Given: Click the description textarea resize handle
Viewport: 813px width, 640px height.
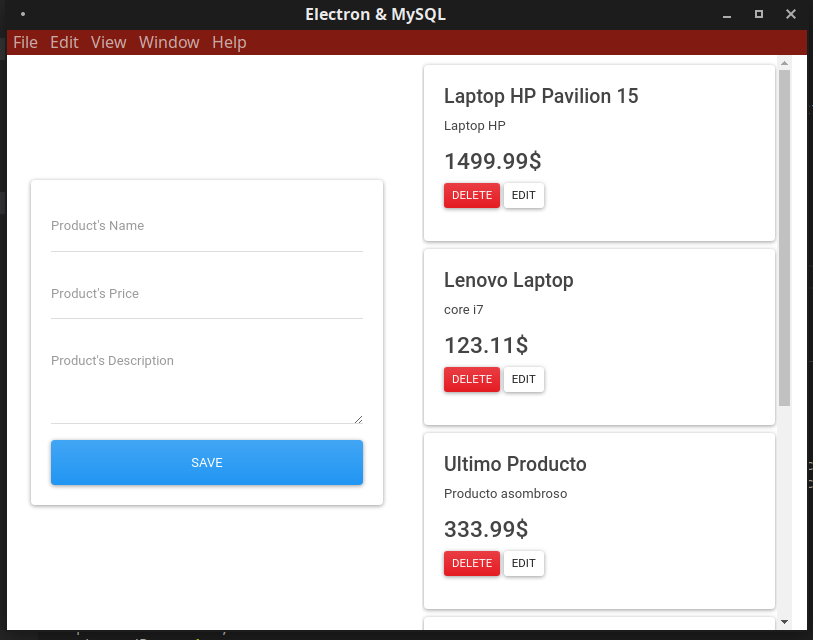Looking at the screenshot, I should 358,419.
